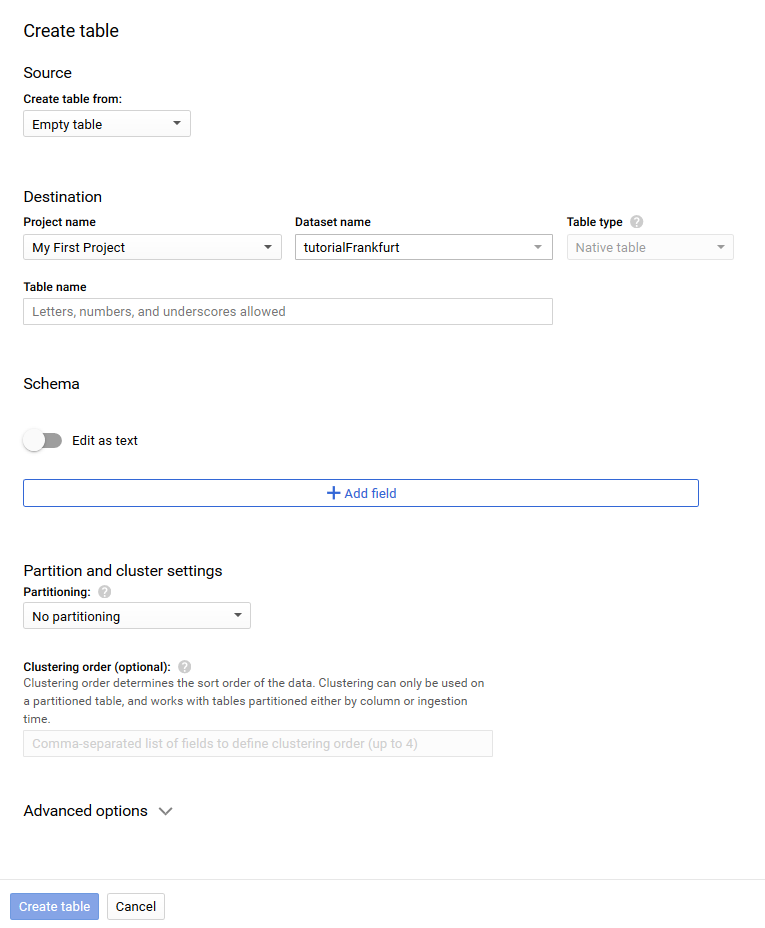765x928 pixels.
Task: Open the No partitioning dropdown
Action: [x=137, y=616]
